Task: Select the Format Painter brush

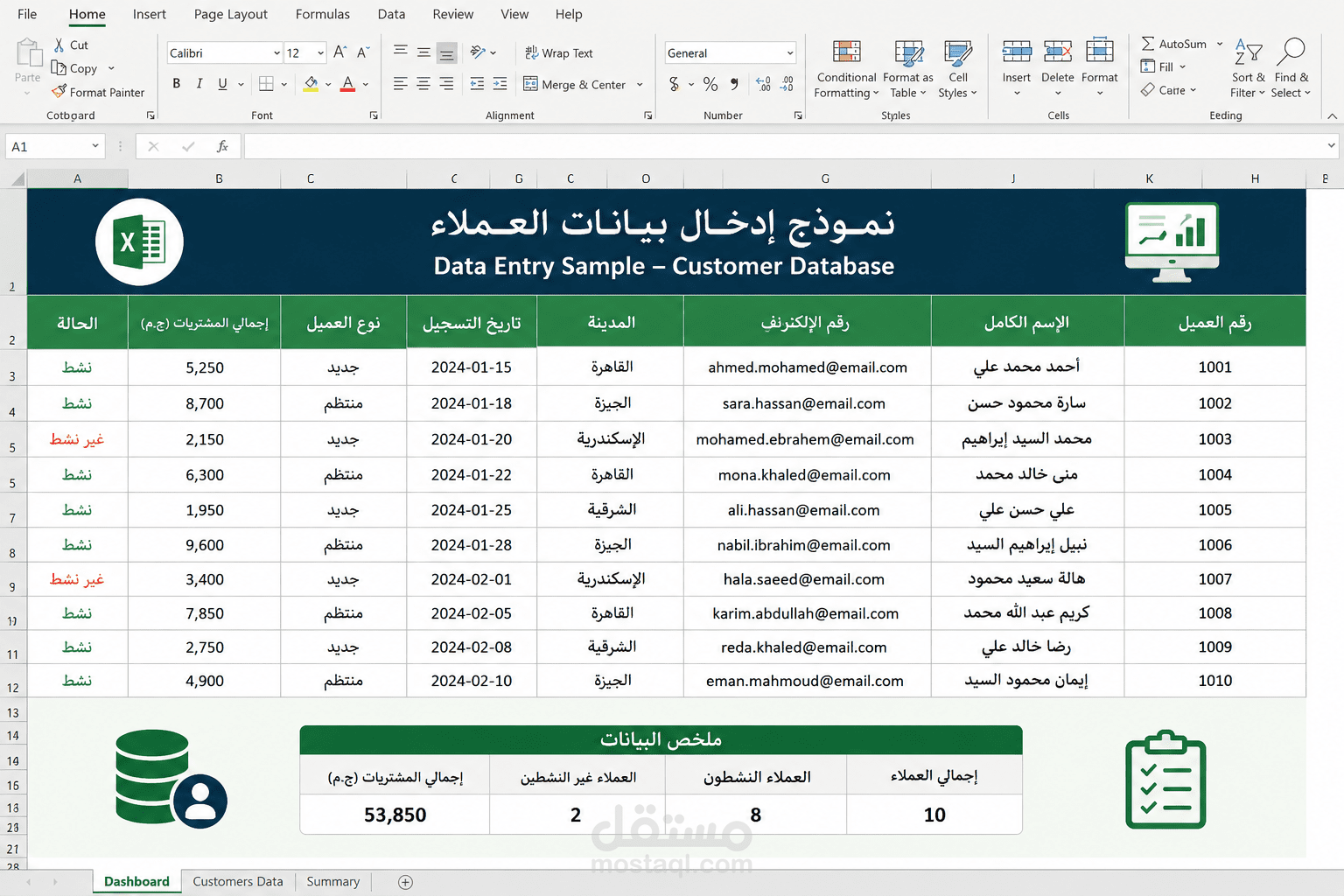Action: 59,91
